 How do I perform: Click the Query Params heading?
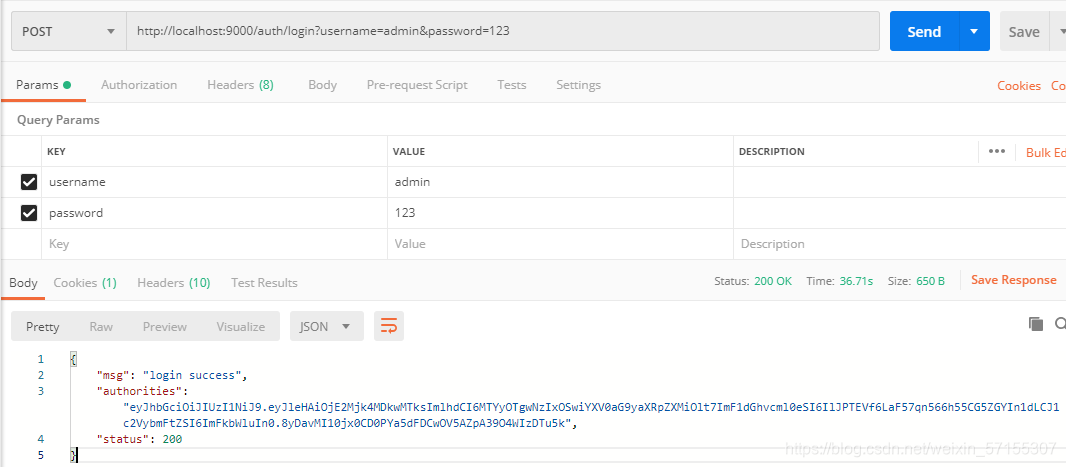coord(58,120)
